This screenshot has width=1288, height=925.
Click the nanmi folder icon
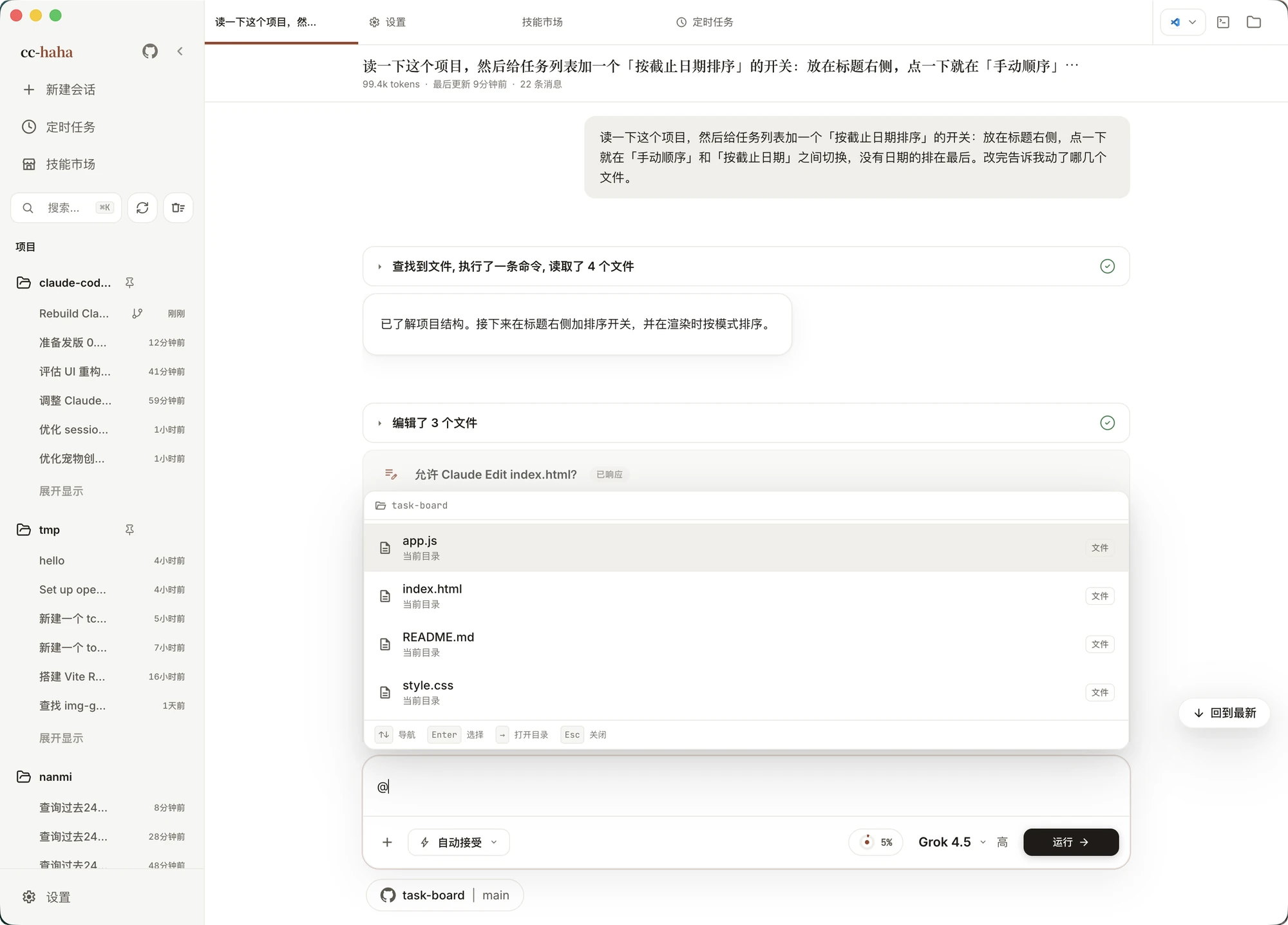coord(24,777)
